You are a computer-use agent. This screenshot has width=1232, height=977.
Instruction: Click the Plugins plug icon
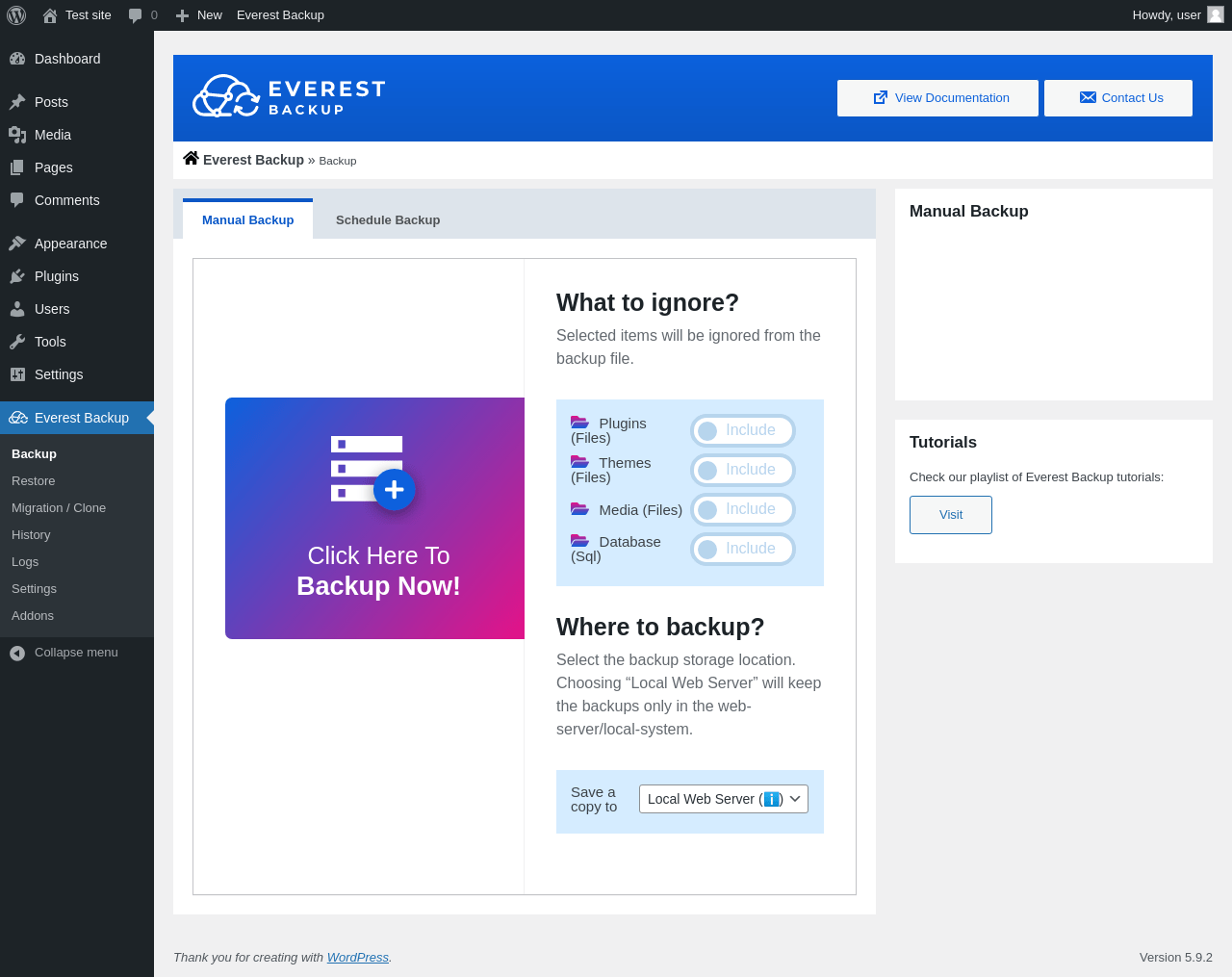(17, 276)
